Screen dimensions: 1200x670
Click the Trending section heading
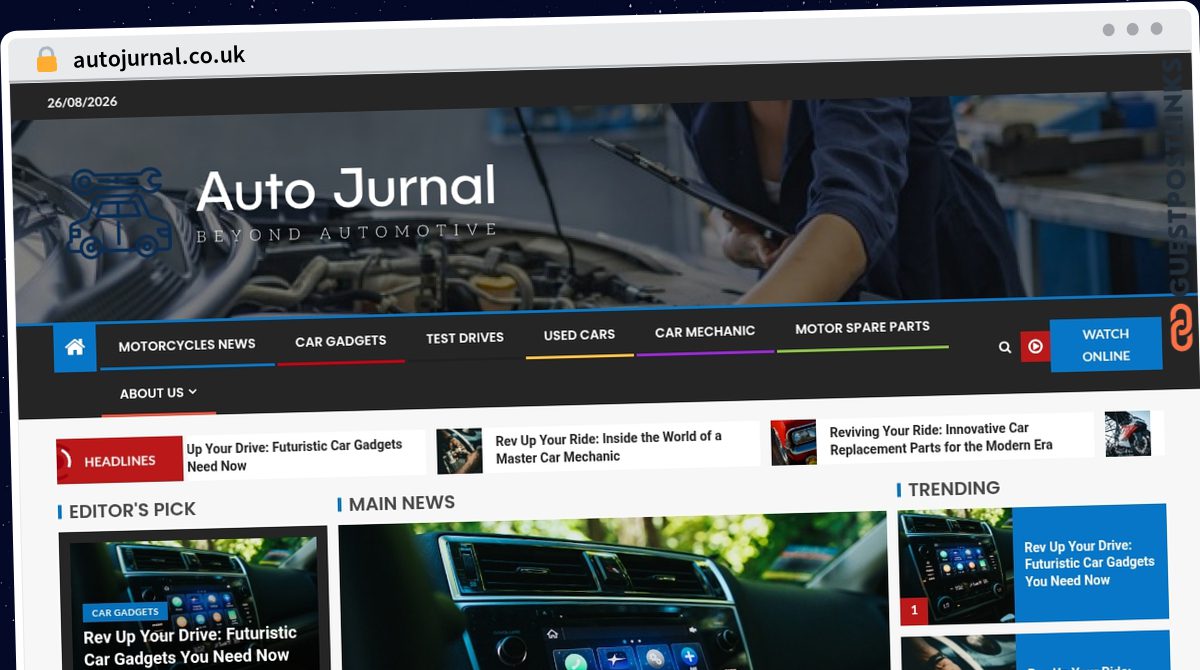(953, 489)
